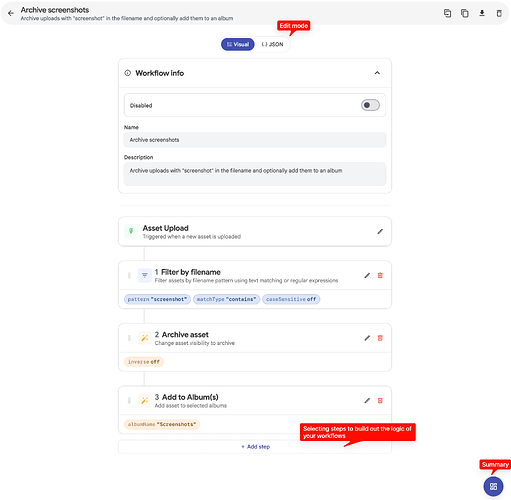The height and width of the screenshot is (500, 511).
Task: Click the duplicate workflow icon in header
Action: point(465,13)
